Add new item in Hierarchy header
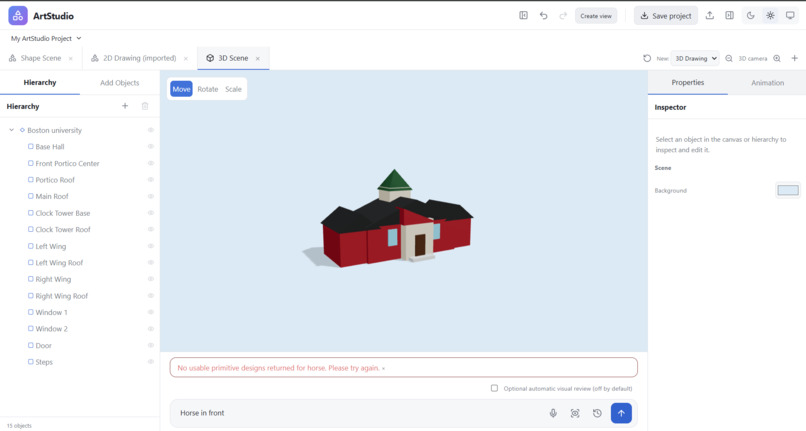806x431 pixels. (x=125, y=106)
